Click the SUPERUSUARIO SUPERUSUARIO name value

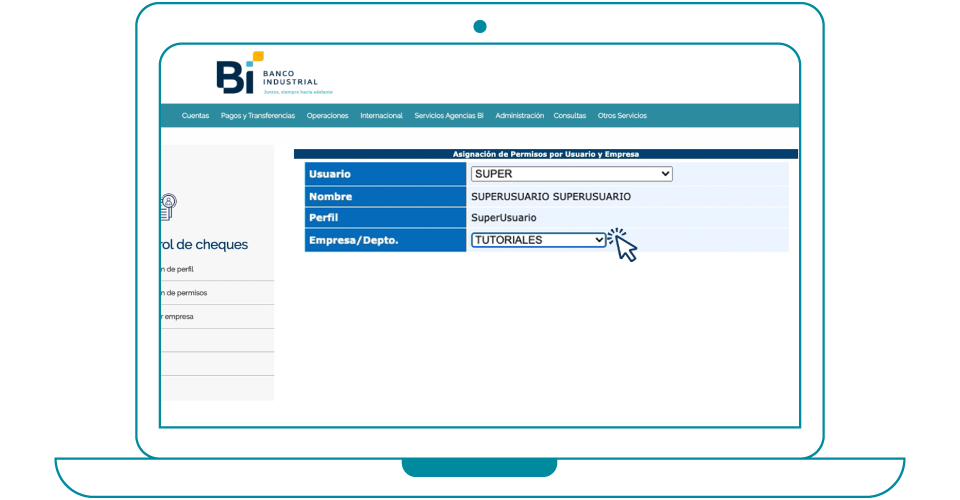tap(550, 196)
